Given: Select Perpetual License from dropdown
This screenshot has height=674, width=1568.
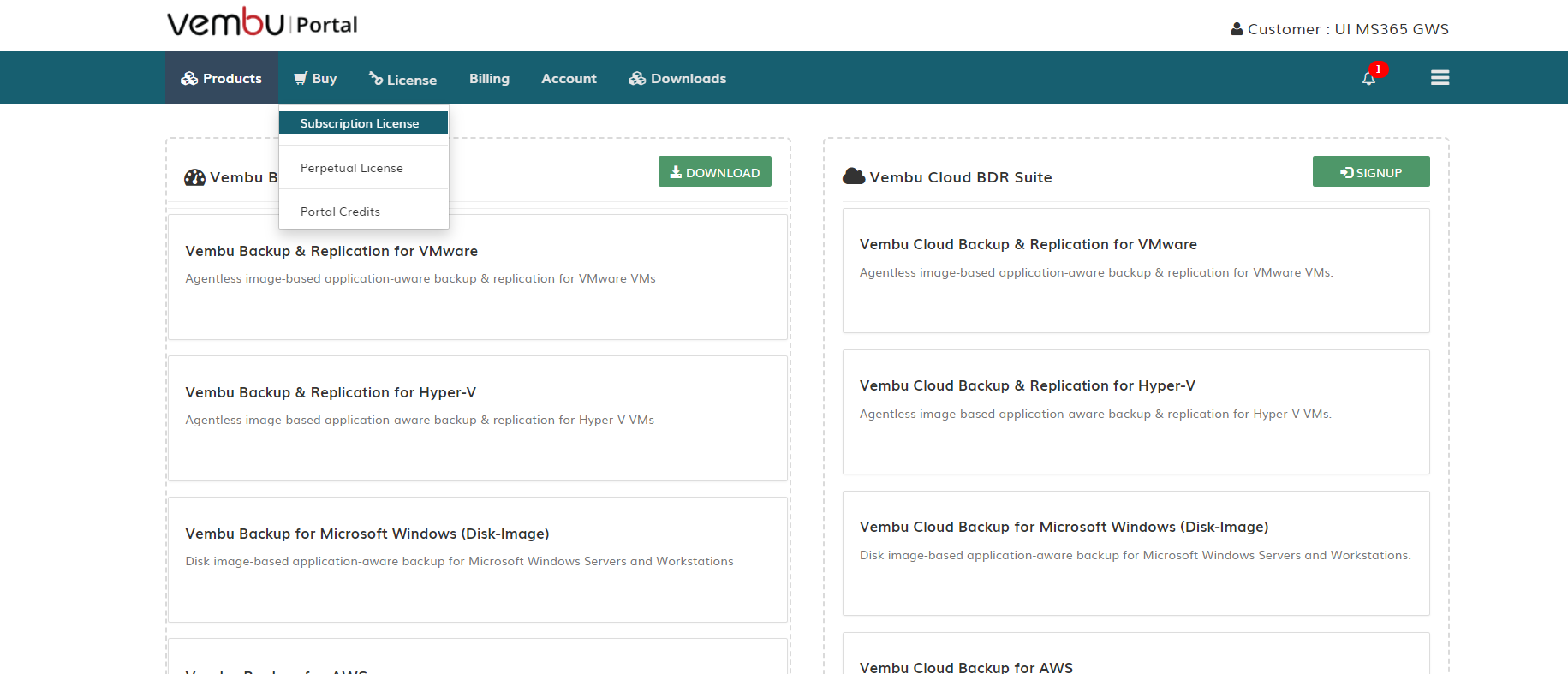Looking at the screenshot, I should pos(363,168).
